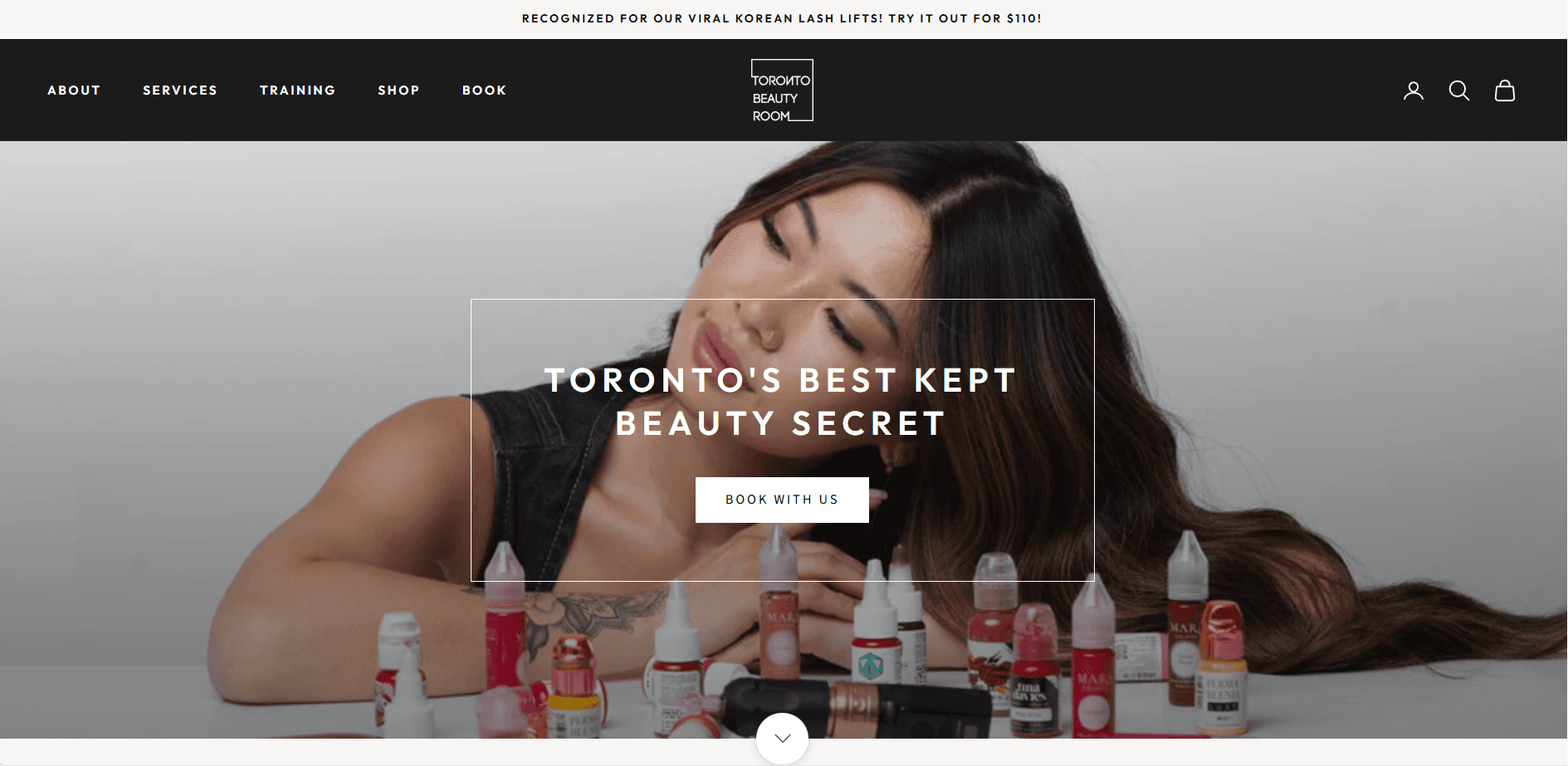Open the Training menu item

[x=298, y=90]
